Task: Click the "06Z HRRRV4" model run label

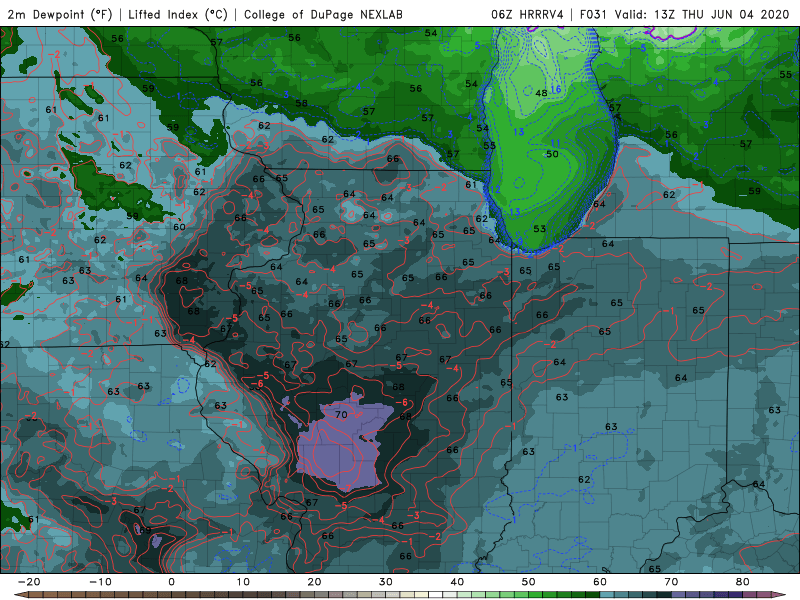Action: pos(527,14)
